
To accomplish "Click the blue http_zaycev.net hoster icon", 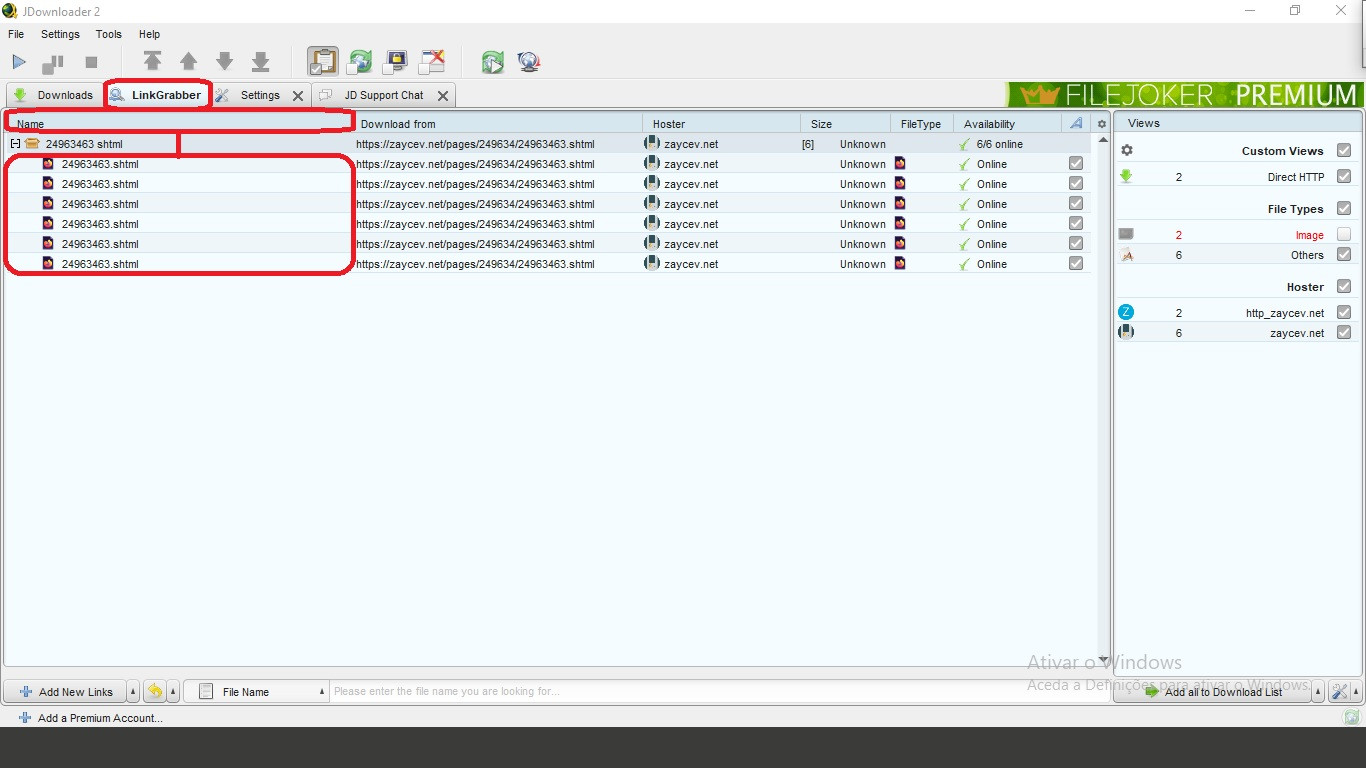I will pyautogui.click(x=1126, y=313).
